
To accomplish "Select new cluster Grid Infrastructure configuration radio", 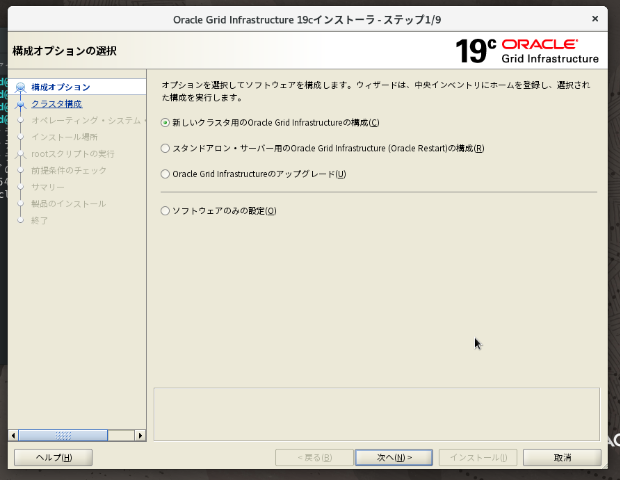I will [165, 123].
